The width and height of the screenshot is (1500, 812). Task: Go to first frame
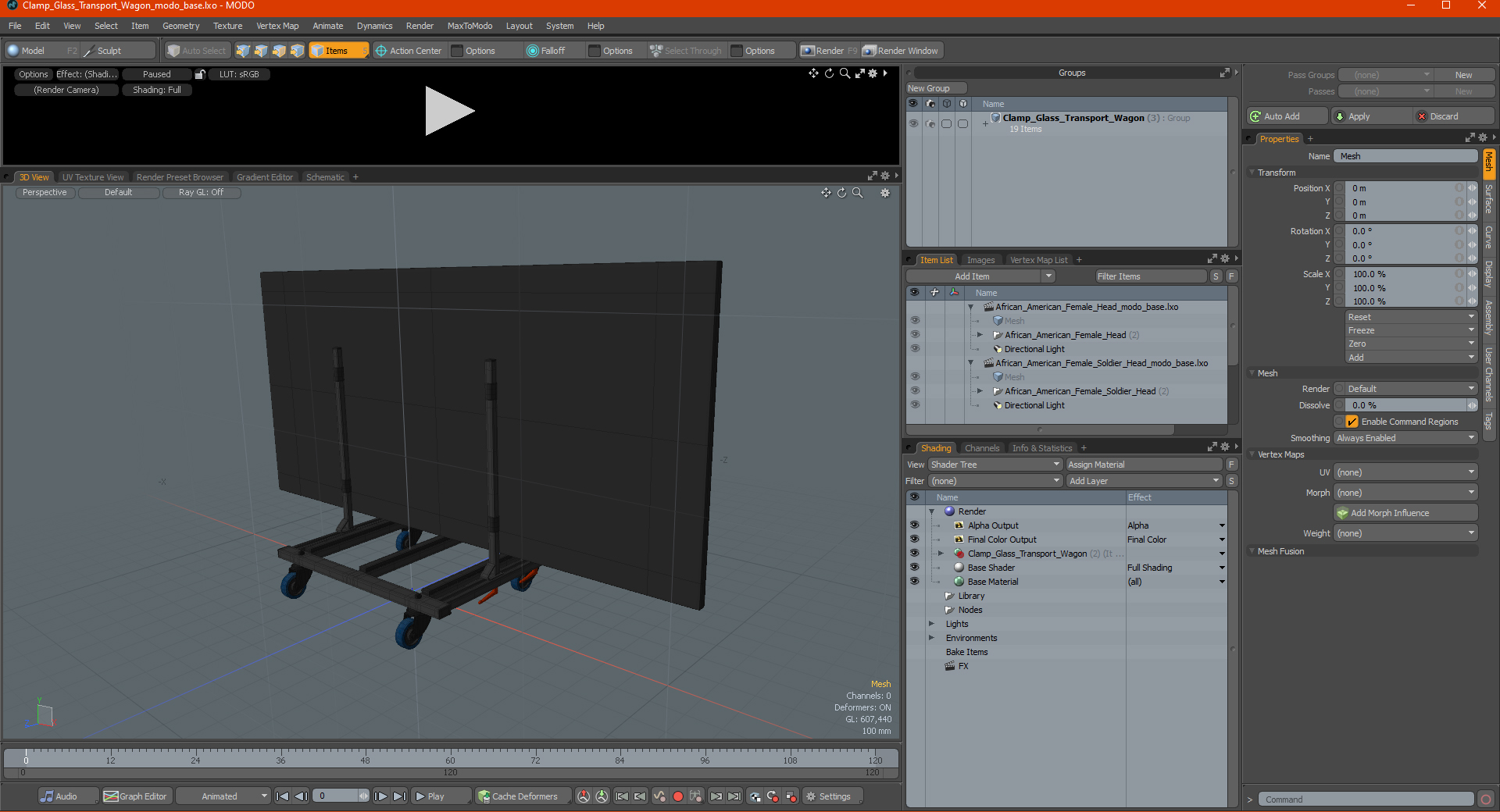[283, 796]
